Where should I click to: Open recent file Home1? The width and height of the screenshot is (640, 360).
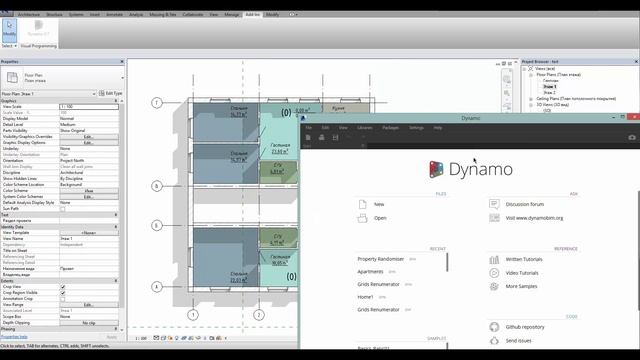click(365, 297)
